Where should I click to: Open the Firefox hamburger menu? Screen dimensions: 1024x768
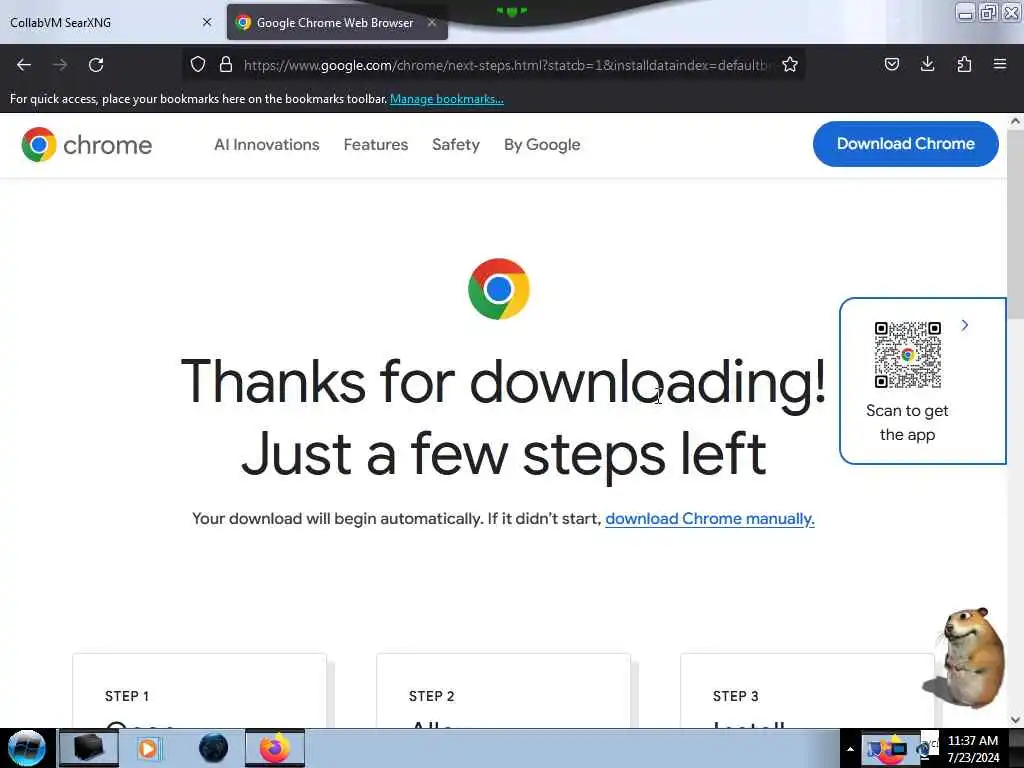pyautogui.click(x=1000, y=64)
